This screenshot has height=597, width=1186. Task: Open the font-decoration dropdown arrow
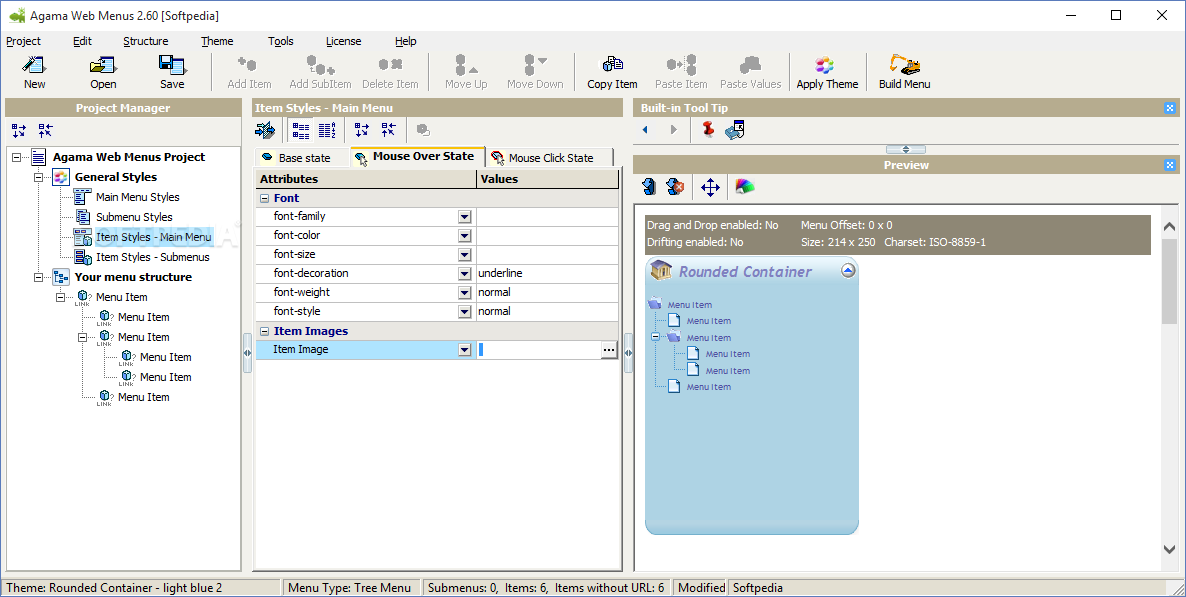point(464,273)
